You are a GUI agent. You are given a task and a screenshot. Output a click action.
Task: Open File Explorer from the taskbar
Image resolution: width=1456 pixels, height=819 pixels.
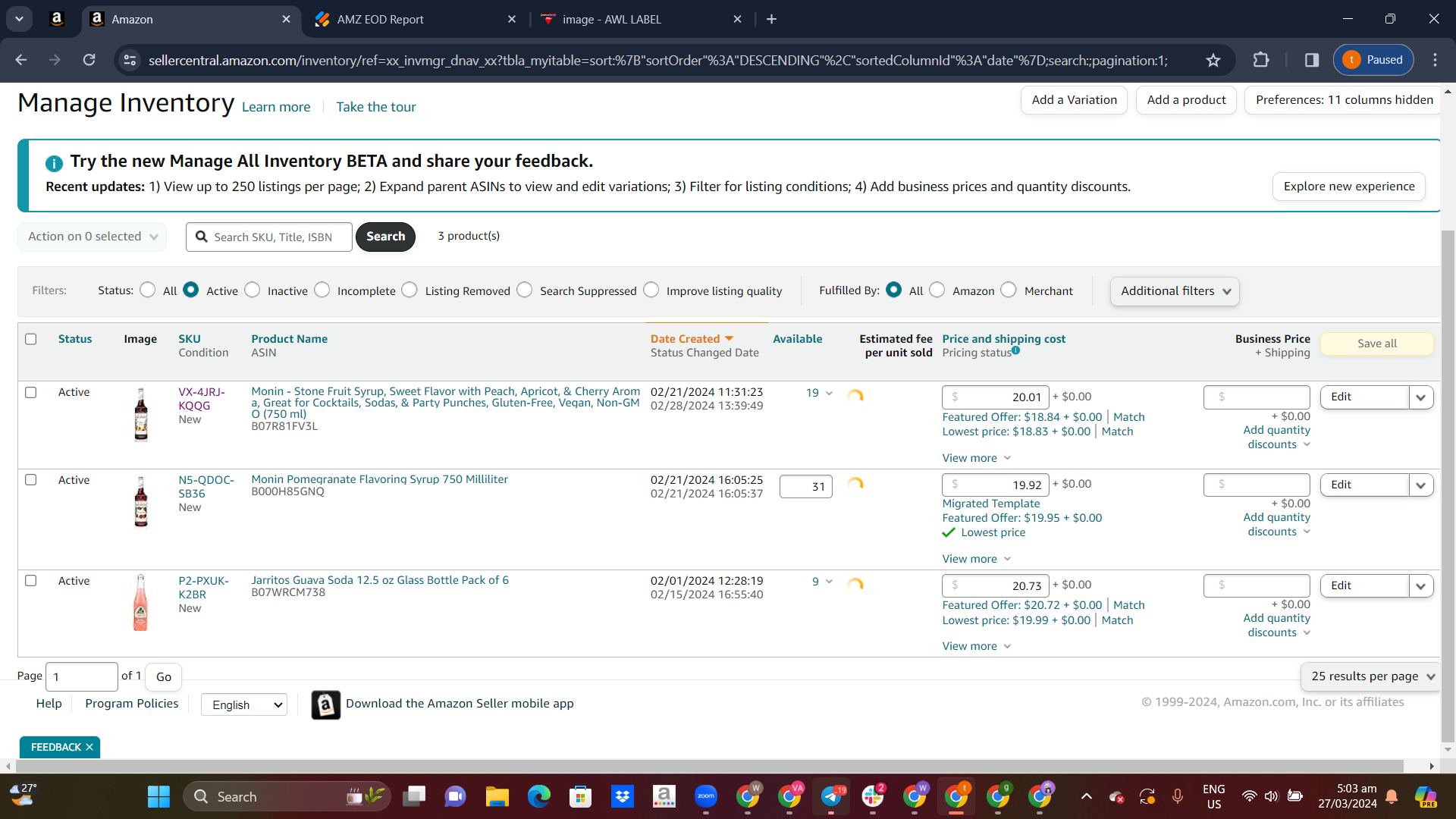pyautogui.click(x=497, y=796)
